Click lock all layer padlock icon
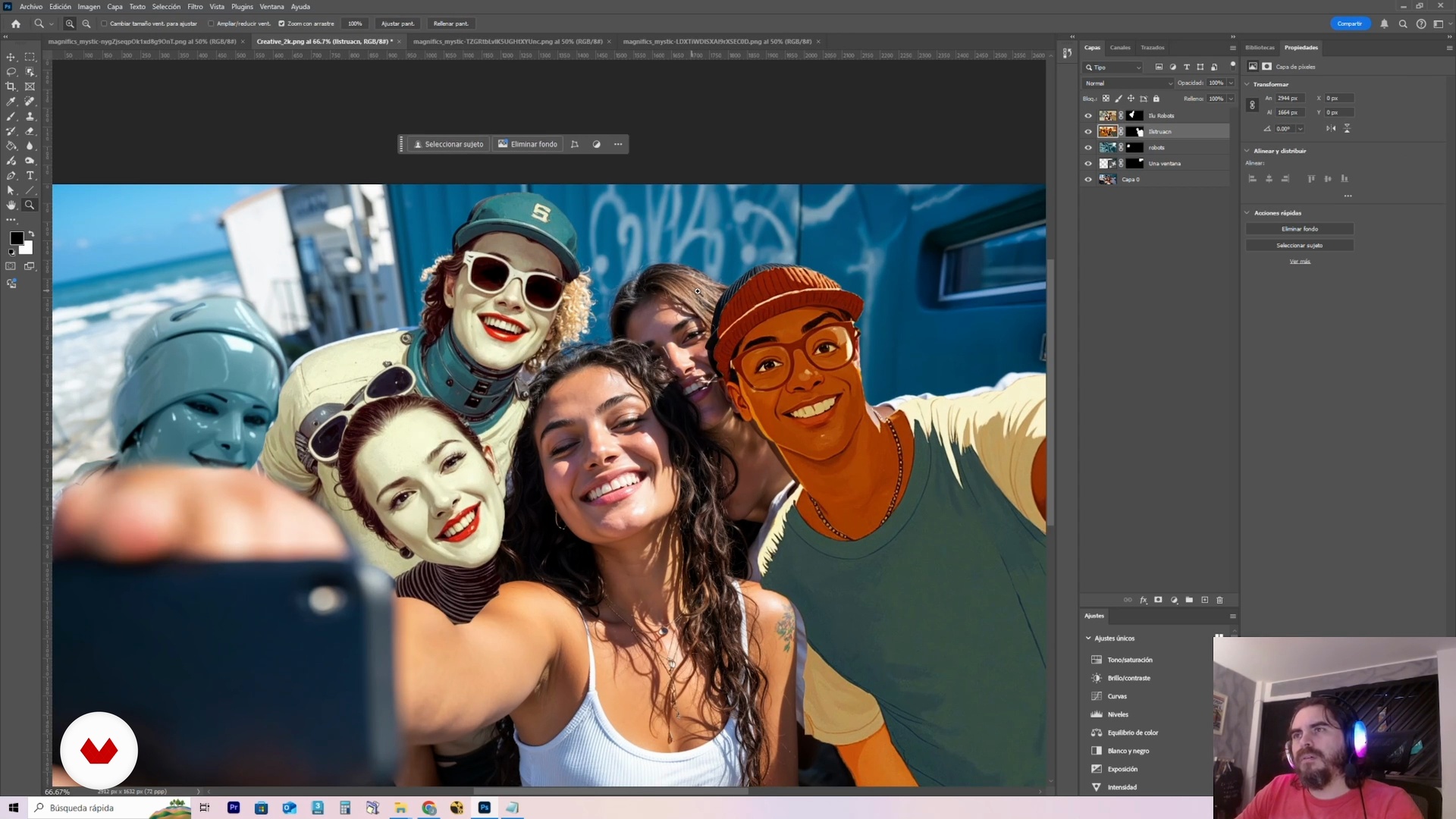The image size is (1456, 819). point(1156,99)
